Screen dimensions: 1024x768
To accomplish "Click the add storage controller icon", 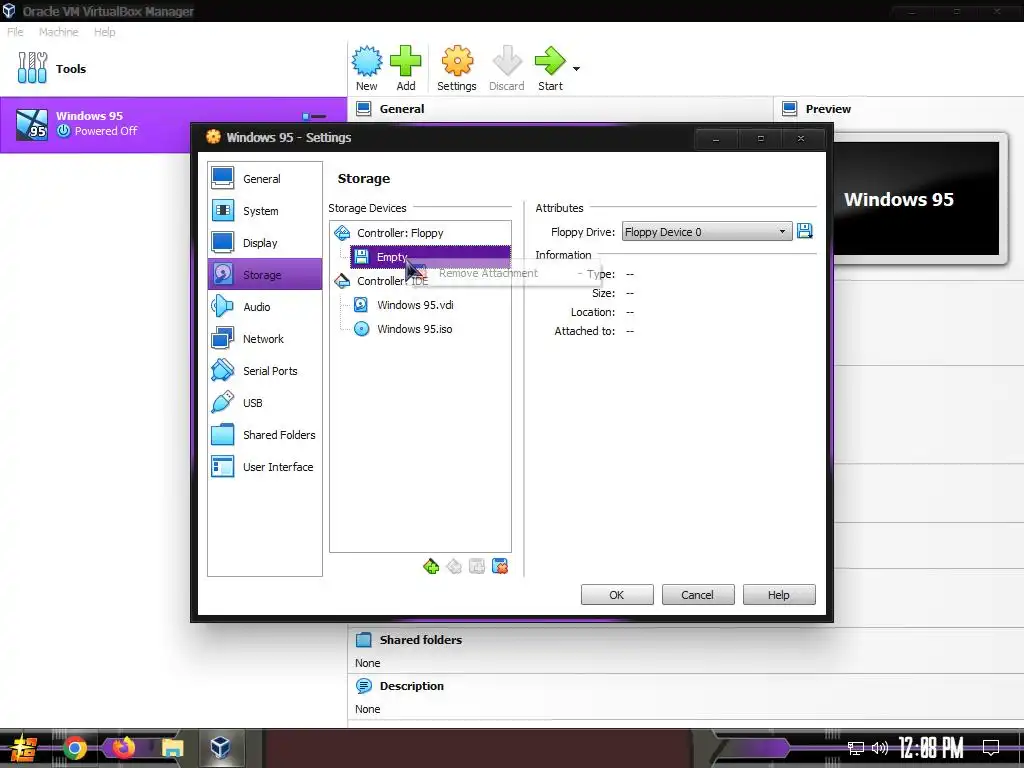I will click(431, 566).
